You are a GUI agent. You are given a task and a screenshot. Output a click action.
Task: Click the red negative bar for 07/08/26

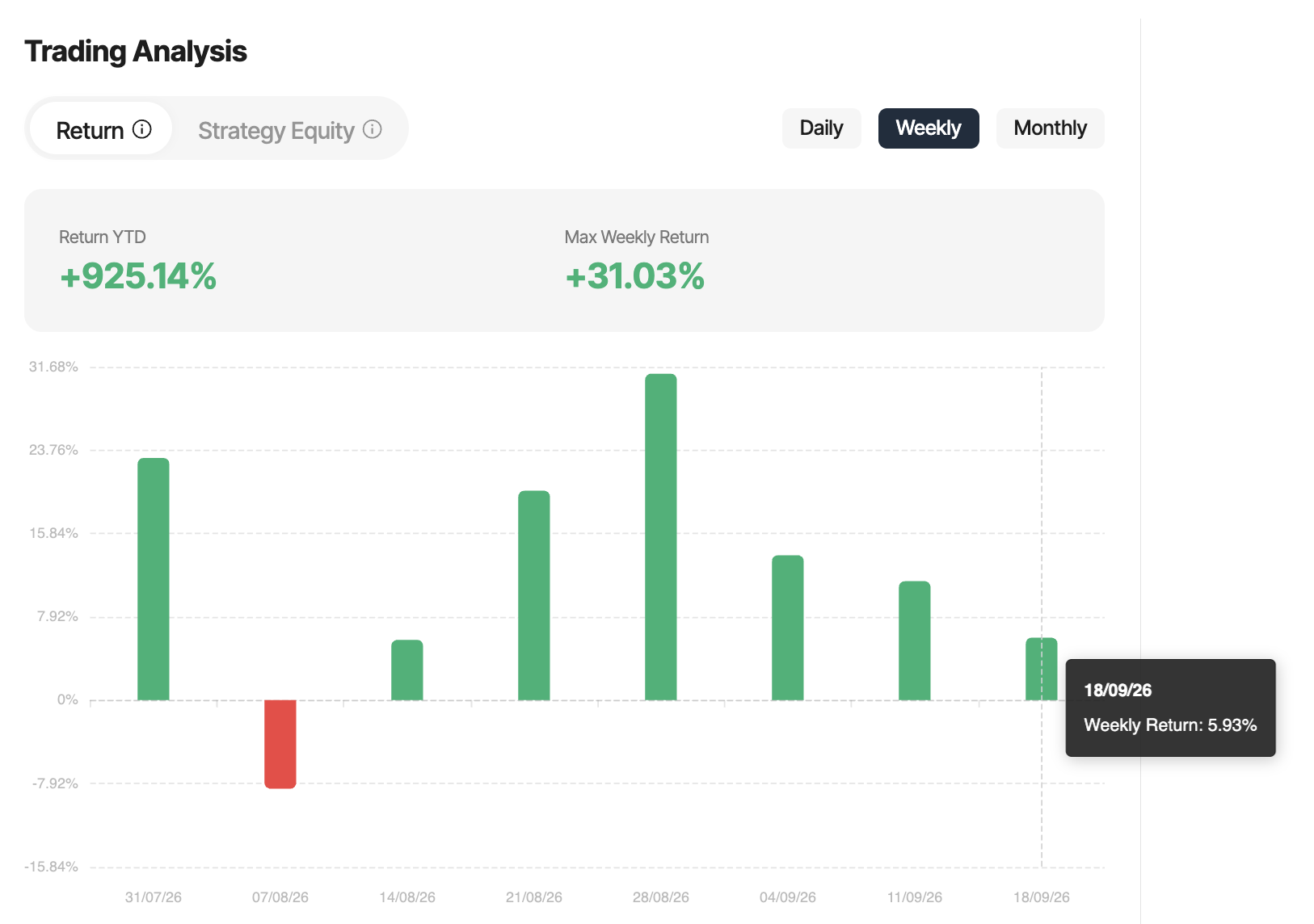pyautogui.click(x=280, y=744)
